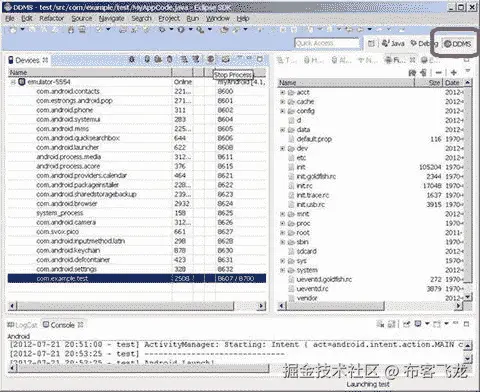This screenshot has height=392, width=480.
Task: Click the Start Method Profiling icon in Devices
Action: 196,59
